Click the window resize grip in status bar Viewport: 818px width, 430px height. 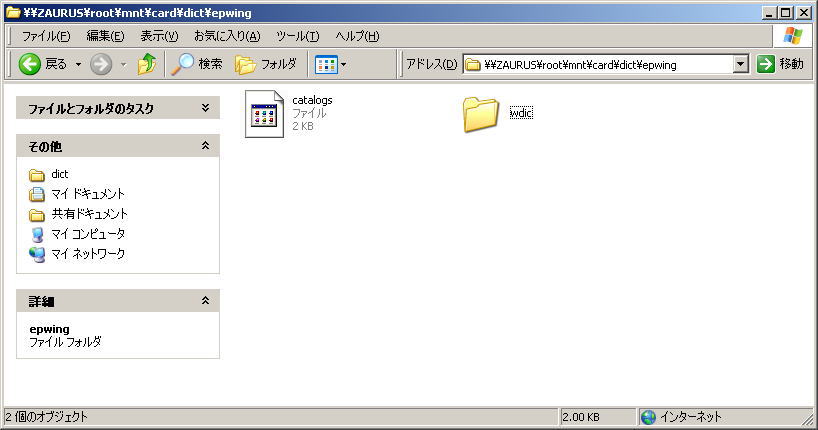tap(807, 419)
